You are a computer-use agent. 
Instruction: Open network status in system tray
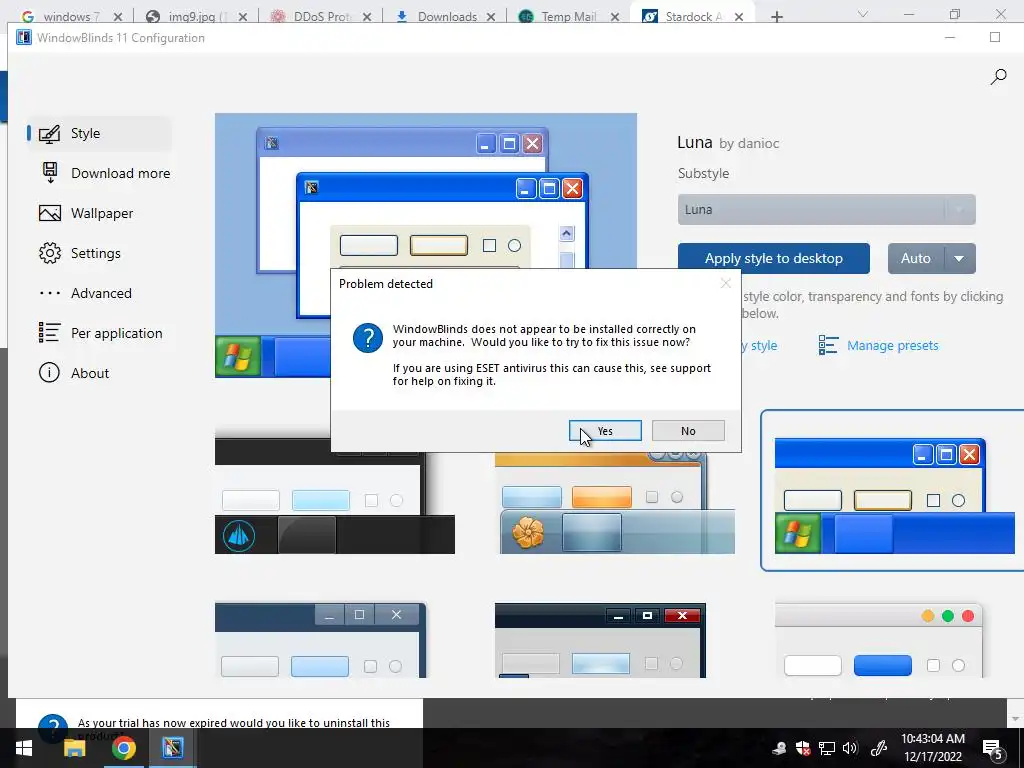coord(827,748)
